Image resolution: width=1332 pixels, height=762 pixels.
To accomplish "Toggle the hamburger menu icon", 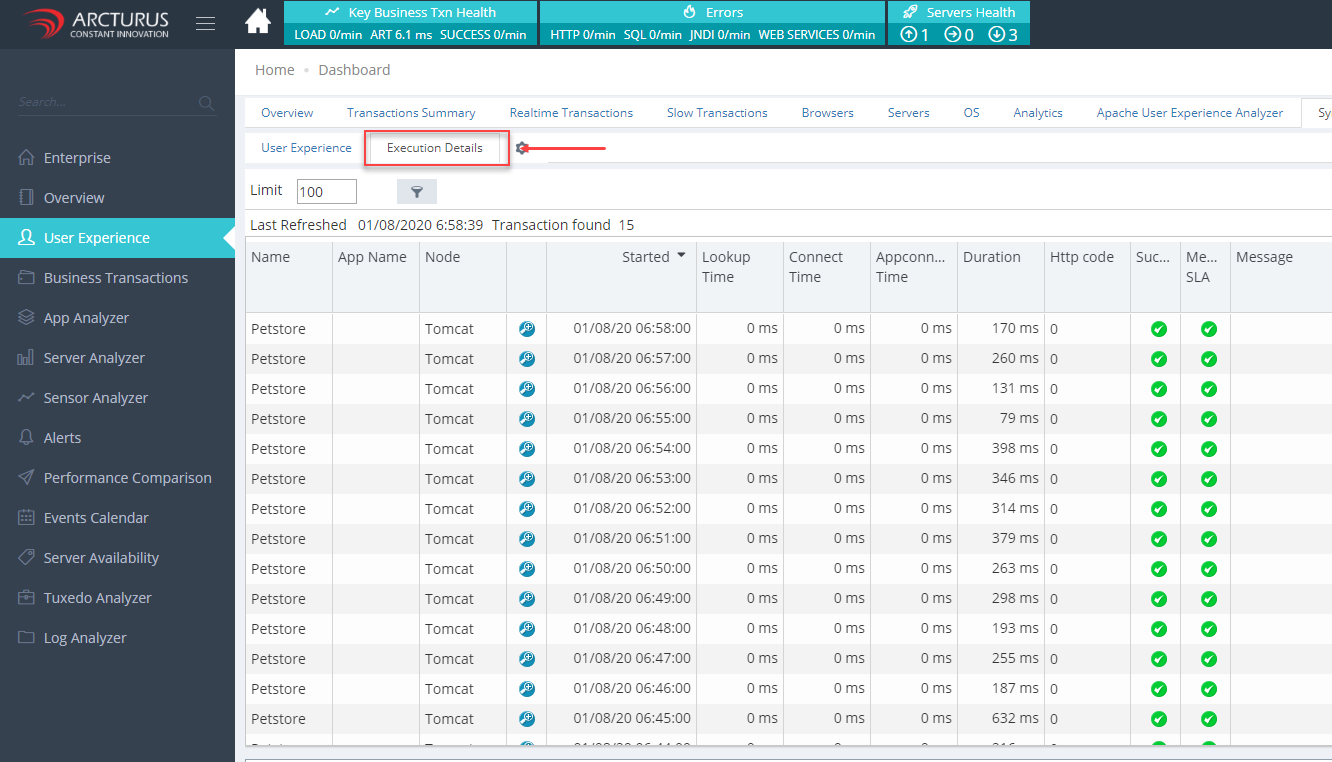I will (x=205, y=24).
